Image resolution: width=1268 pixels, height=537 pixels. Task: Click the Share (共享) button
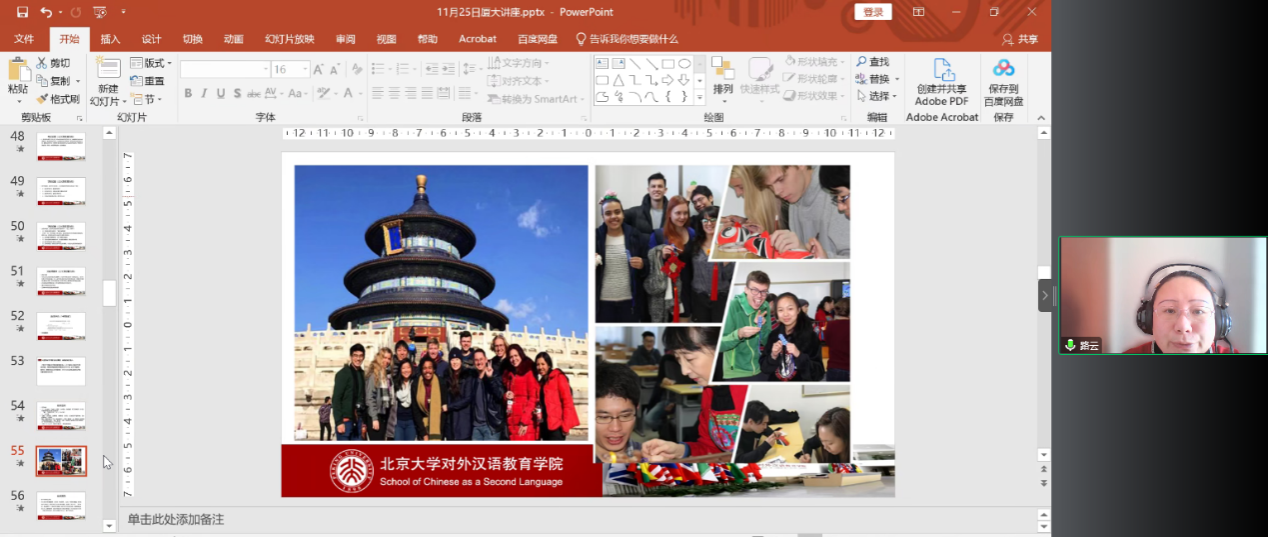1020,39
